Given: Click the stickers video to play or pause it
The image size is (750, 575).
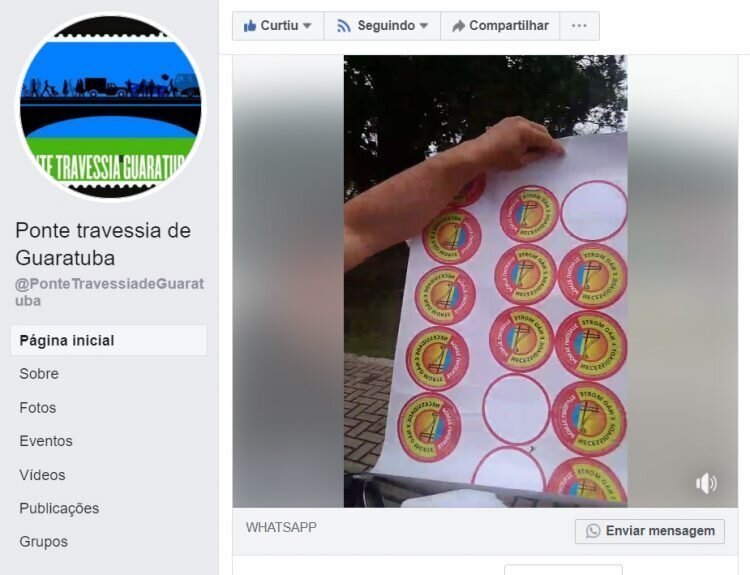Looking at the screenshot, I should [485, 281].
